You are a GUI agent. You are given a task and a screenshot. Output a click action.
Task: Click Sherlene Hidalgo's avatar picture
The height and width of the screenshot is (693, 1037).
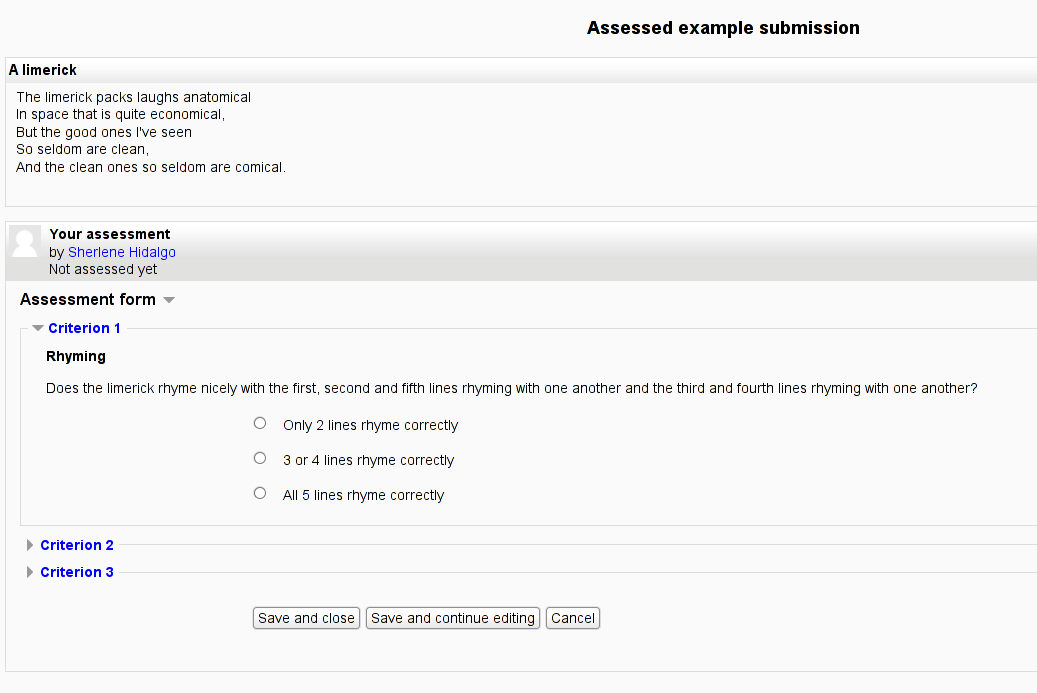click(25, 241)
